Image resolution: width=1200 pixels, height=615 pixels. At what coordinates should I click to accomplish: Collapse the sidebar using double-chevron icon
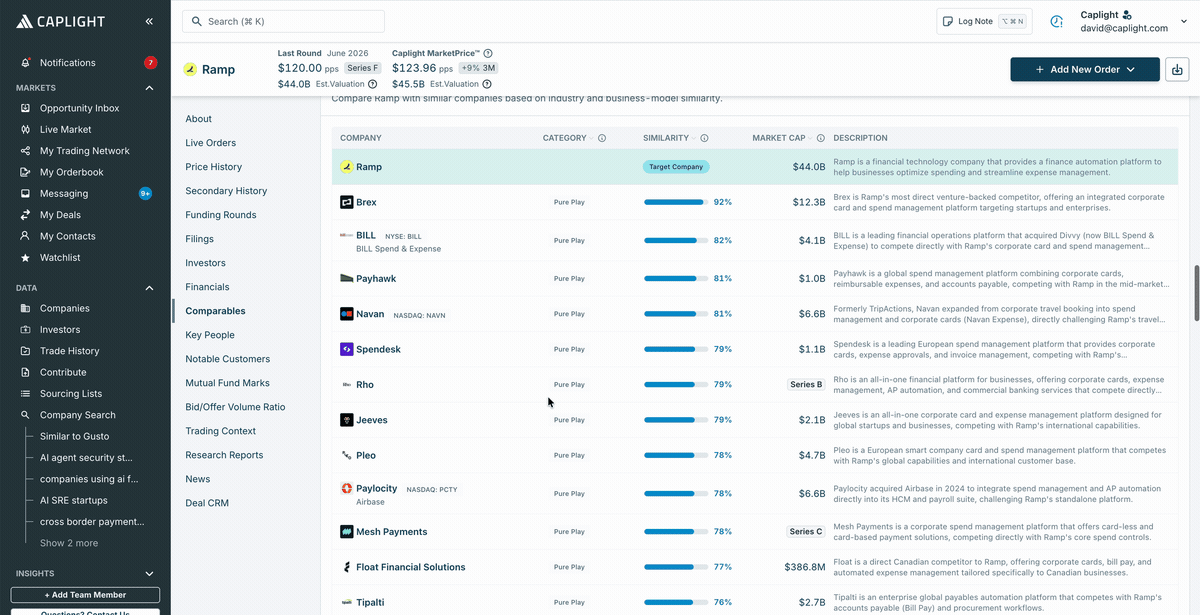click(x=149, y=21)
